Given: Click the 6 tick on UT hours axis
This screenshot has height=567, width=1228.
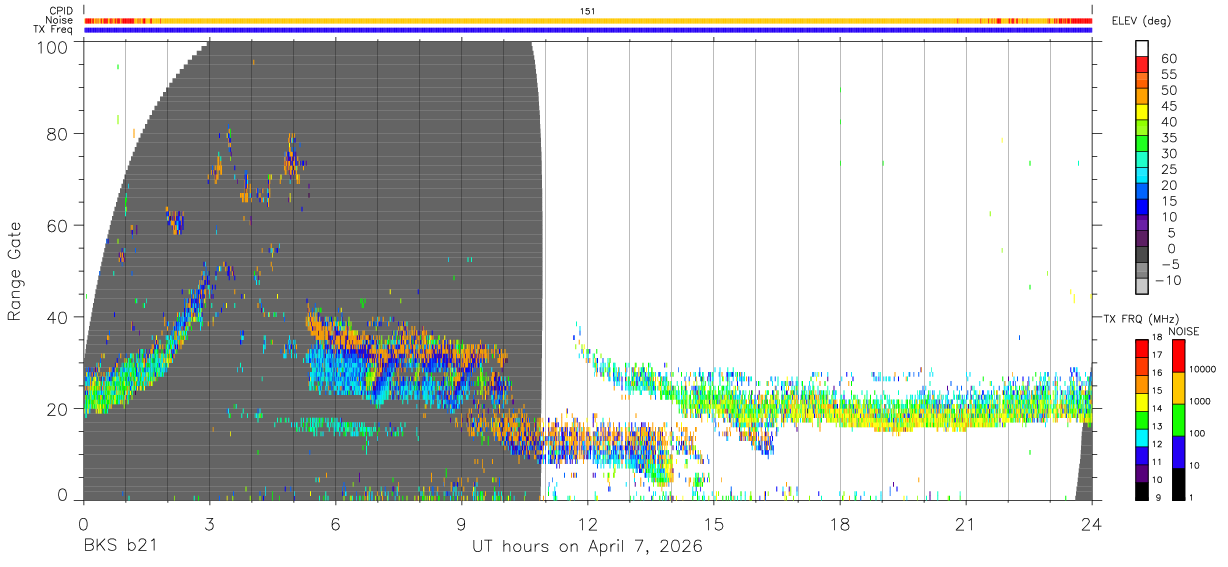Looking at the screenshot, I should (335, 523).
